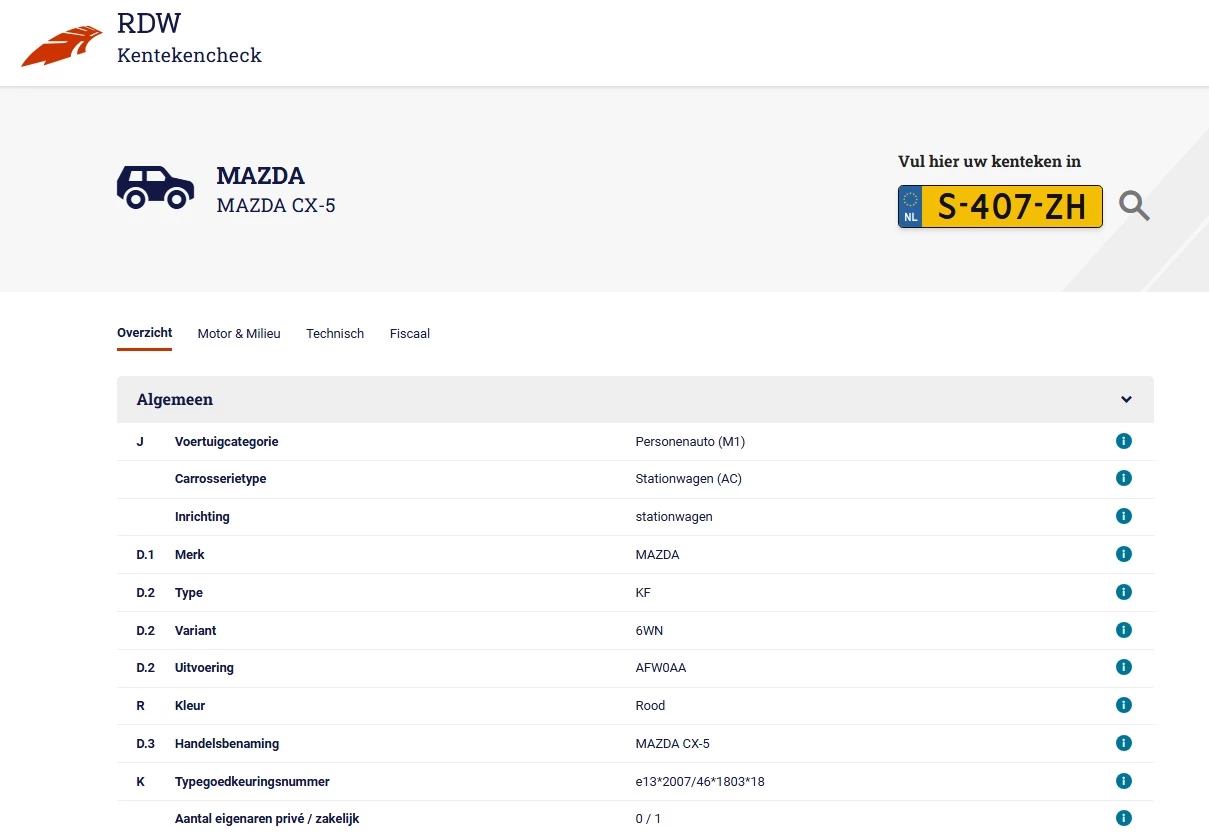The width and height of the screenshot is (1209, 838).
Task: Click the RDW feather logo
Action: point(62,45)
